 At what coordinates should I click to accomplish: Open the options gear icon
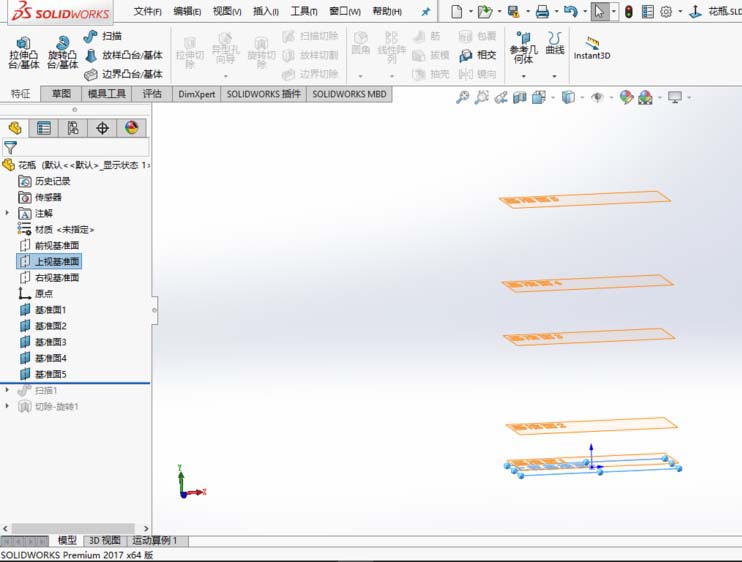(666, 11)
